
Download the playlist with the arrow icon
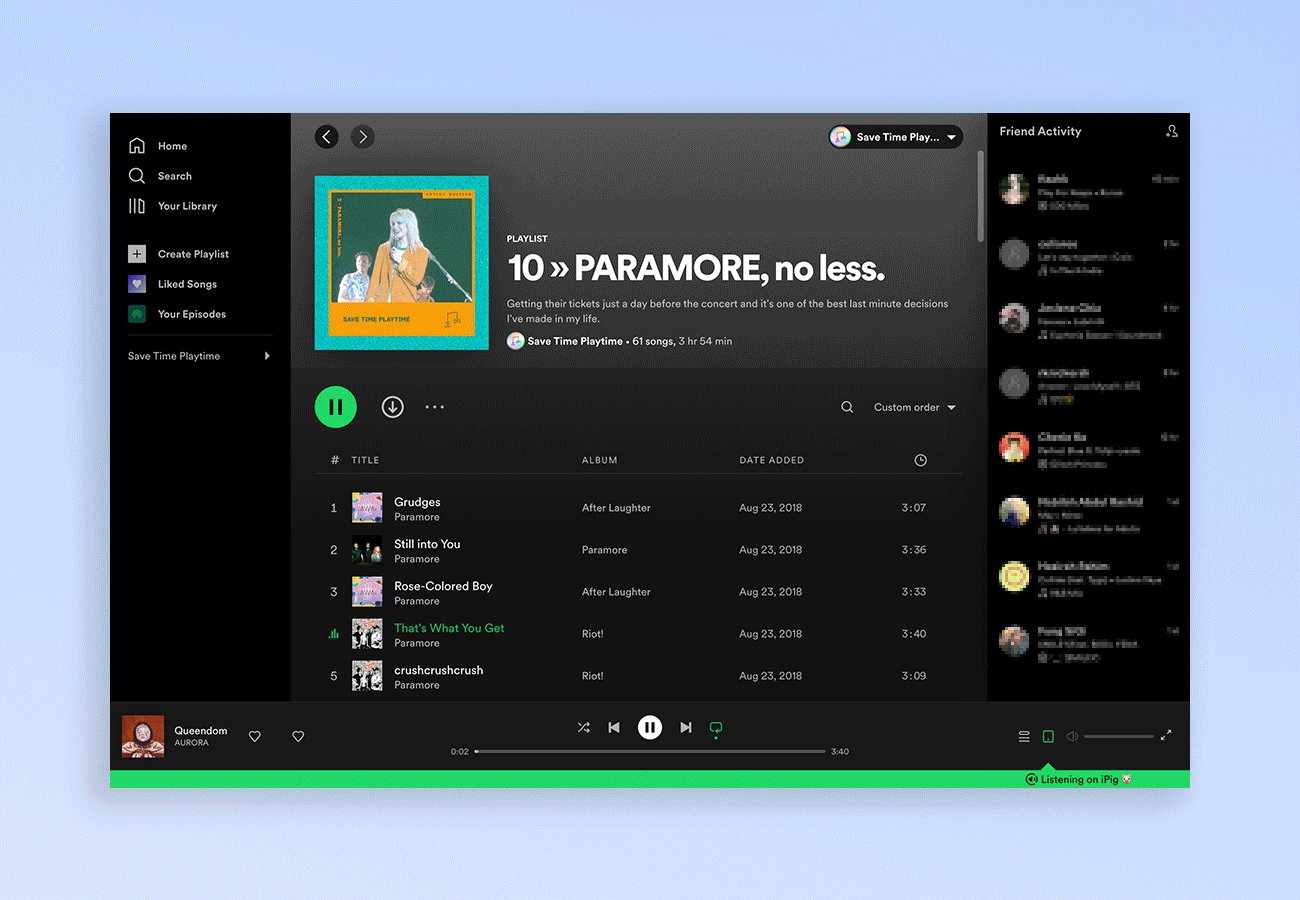393,407
